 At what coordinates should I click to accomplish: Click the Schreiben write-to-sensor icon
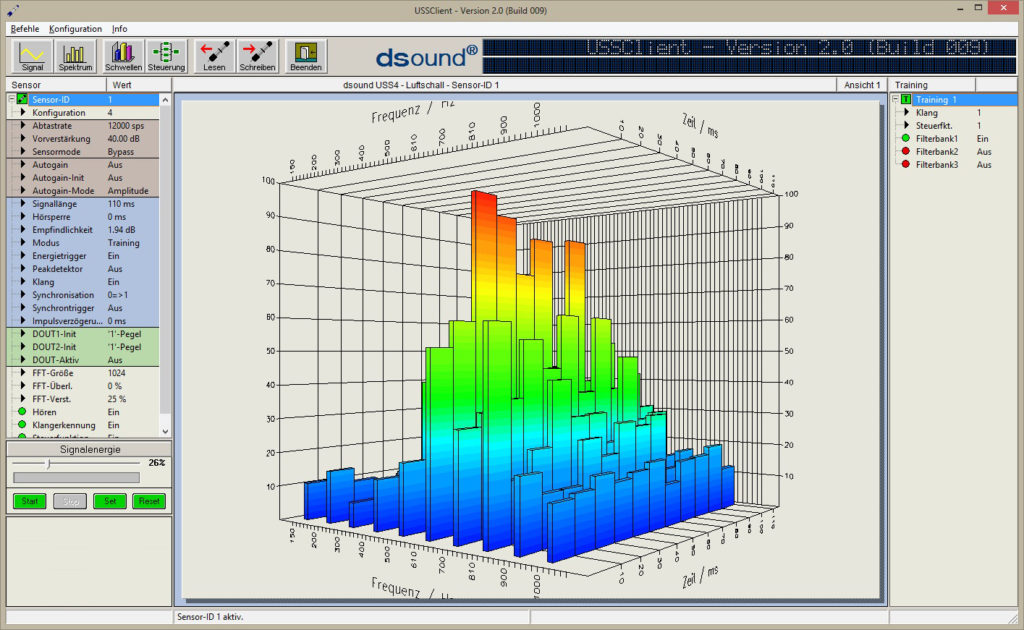(x=257, y=56)
